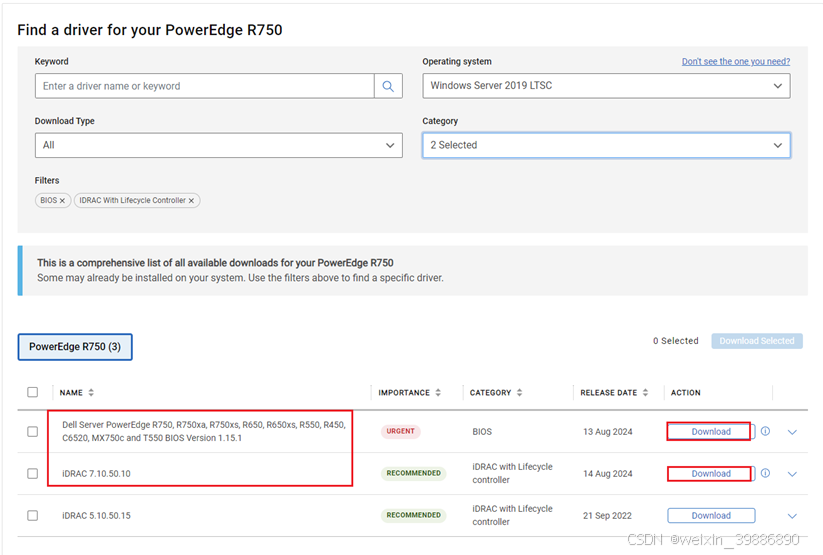Expand details for iDRAC 5.10.50.15 row
The width and height of the screenshot is (823, 555).
[792, 516]
